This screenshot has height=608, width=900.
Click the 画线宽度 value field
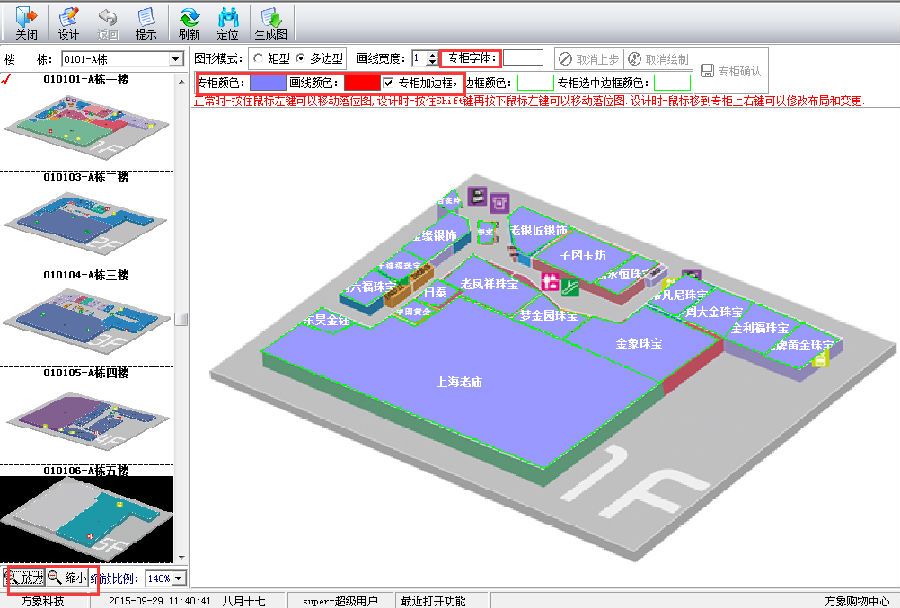coord(420,59)
